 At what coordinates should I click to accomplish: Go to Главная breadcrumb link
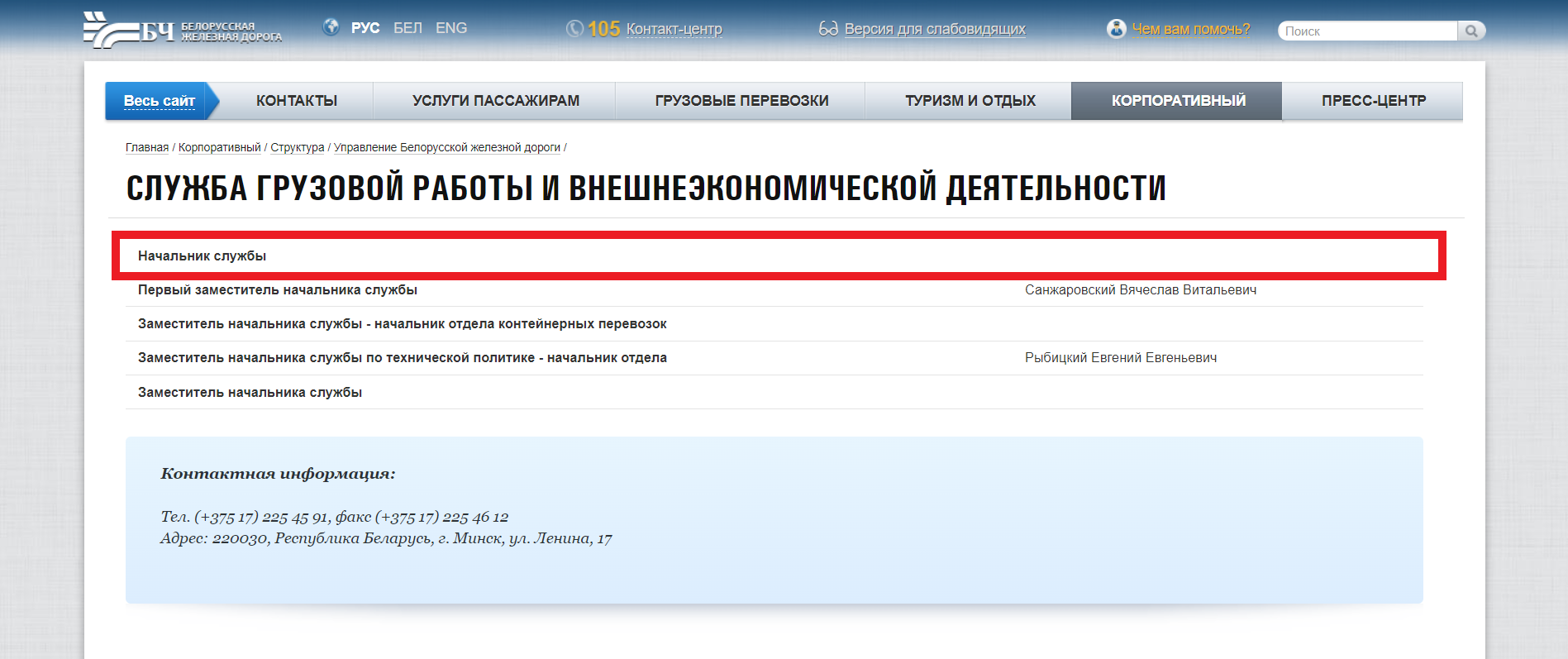click(147, 147)
